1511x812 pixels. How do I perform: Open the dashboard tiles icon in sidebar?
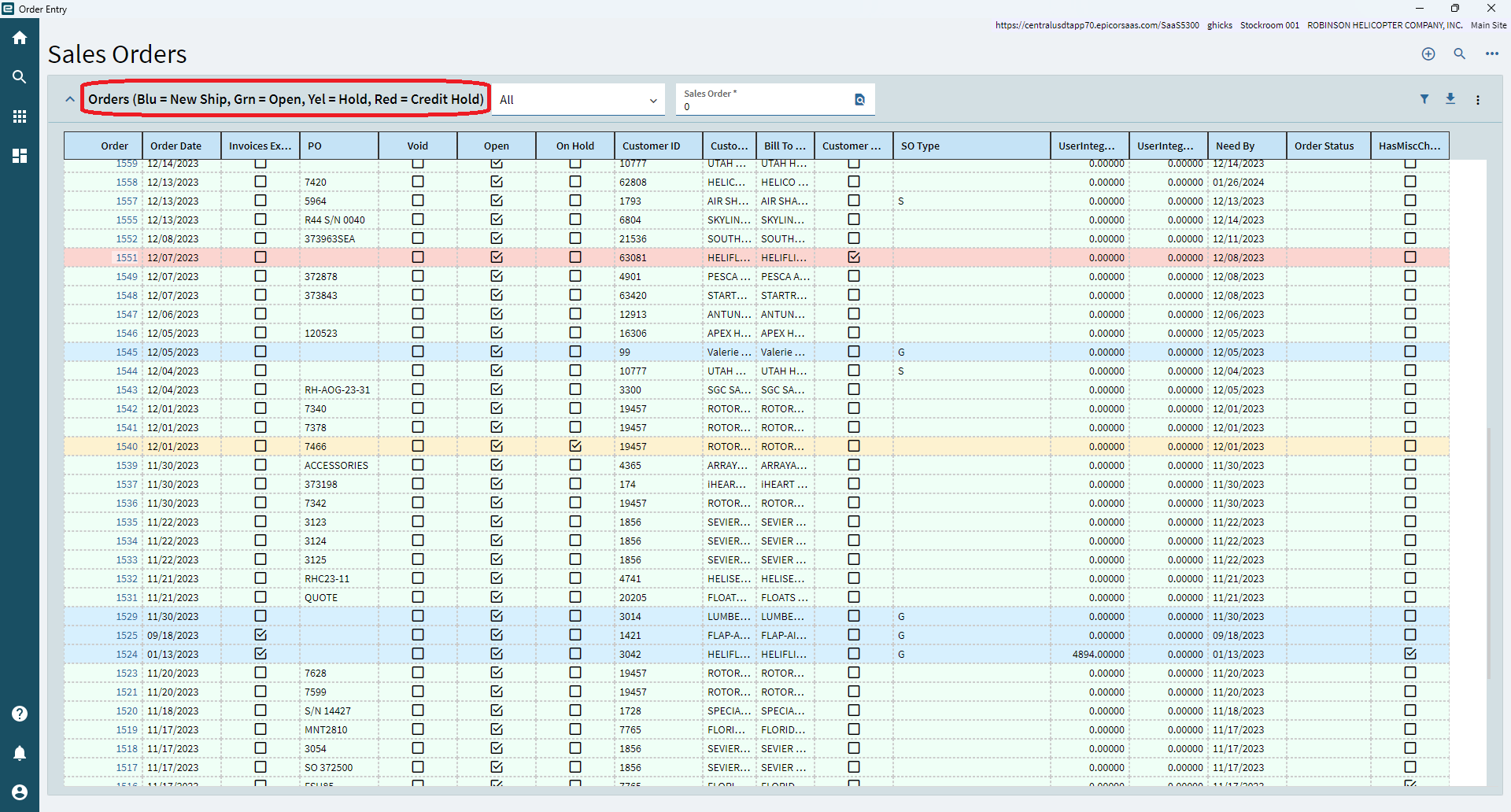20,156
